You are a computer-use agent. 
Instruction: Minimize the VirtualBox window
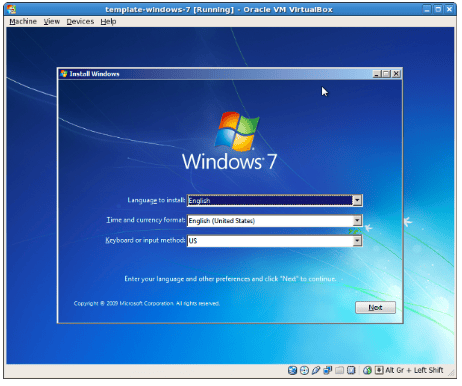(x=427, y=9)
